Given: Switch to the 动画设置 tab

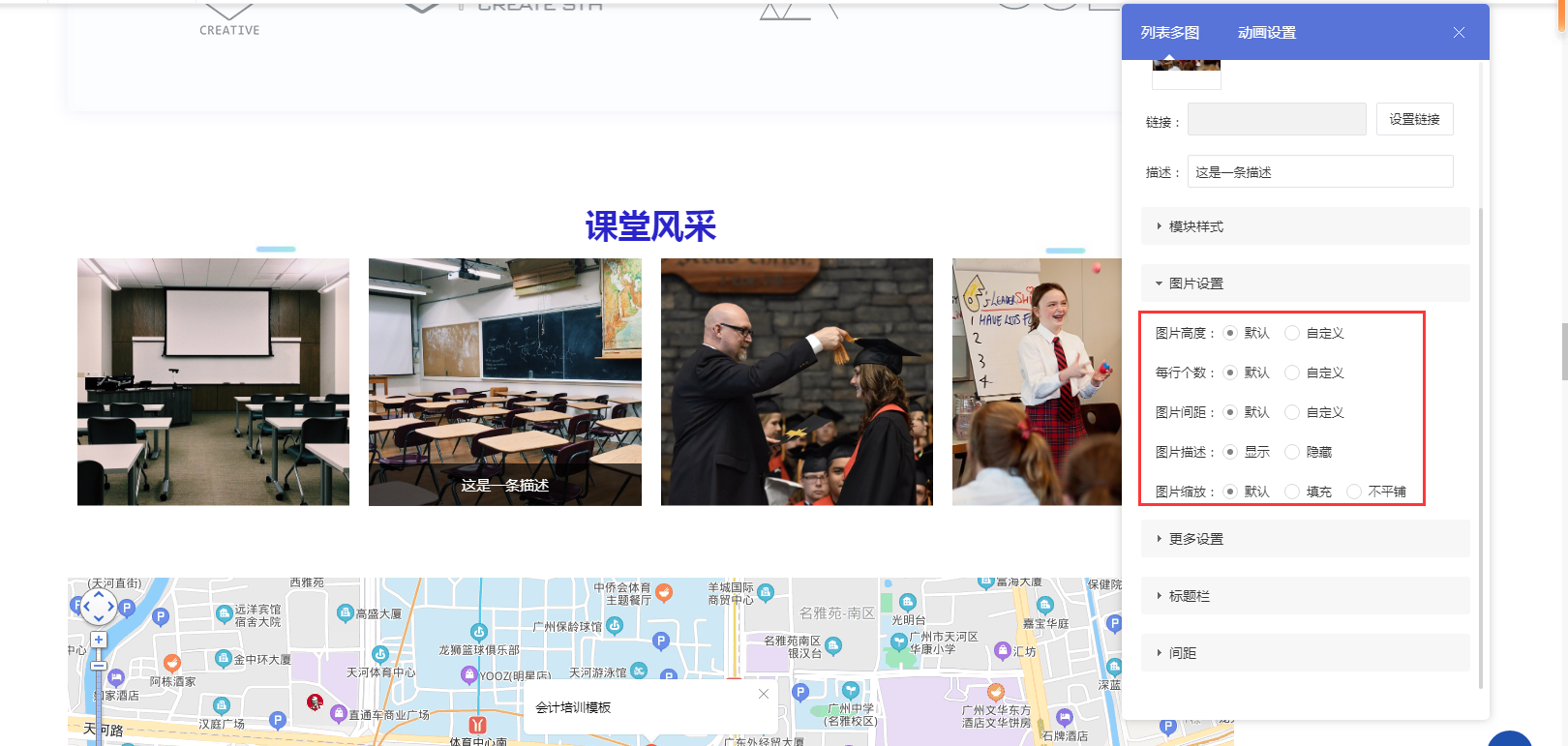Looking at the screenshot, I should pos(1266,33).
